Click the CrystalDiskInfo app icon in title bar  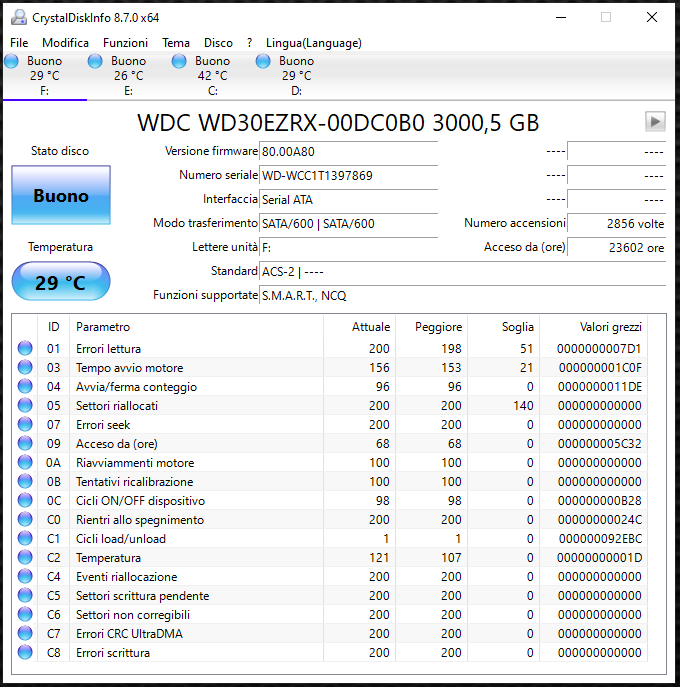19,18
